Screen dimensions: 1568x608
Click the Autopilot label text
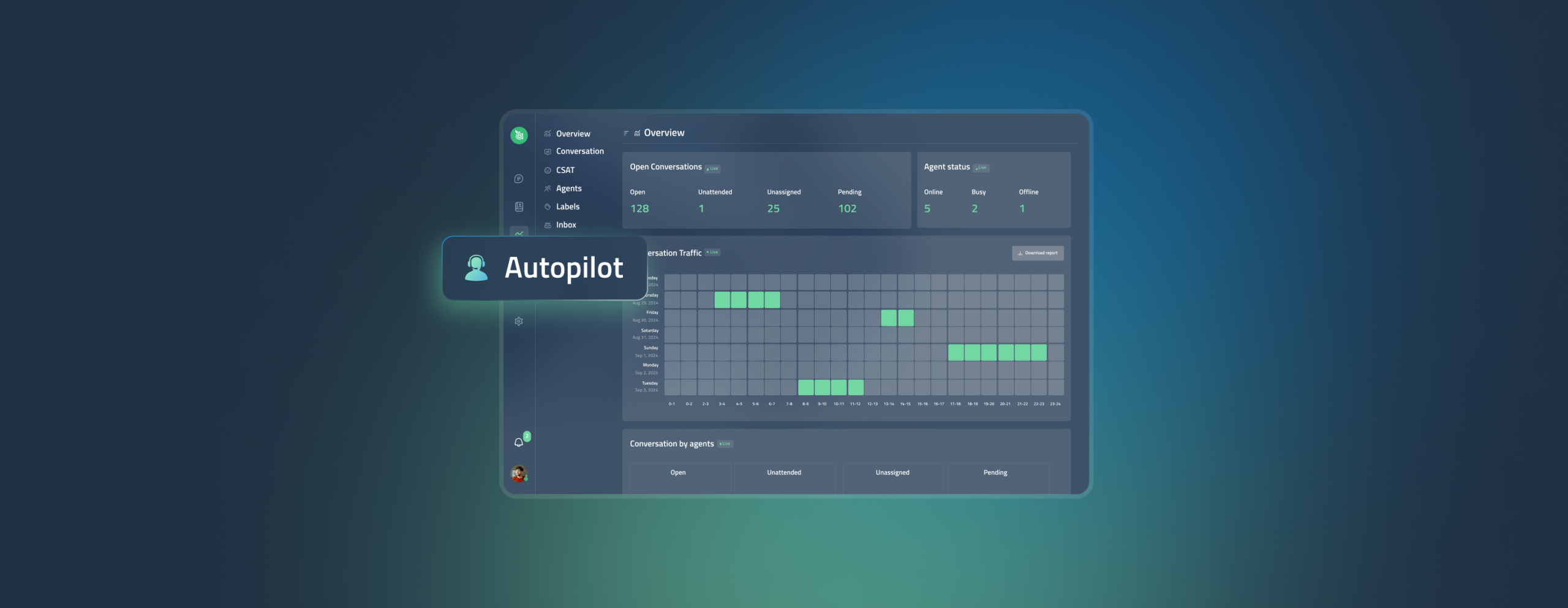[x=563, y=268]
